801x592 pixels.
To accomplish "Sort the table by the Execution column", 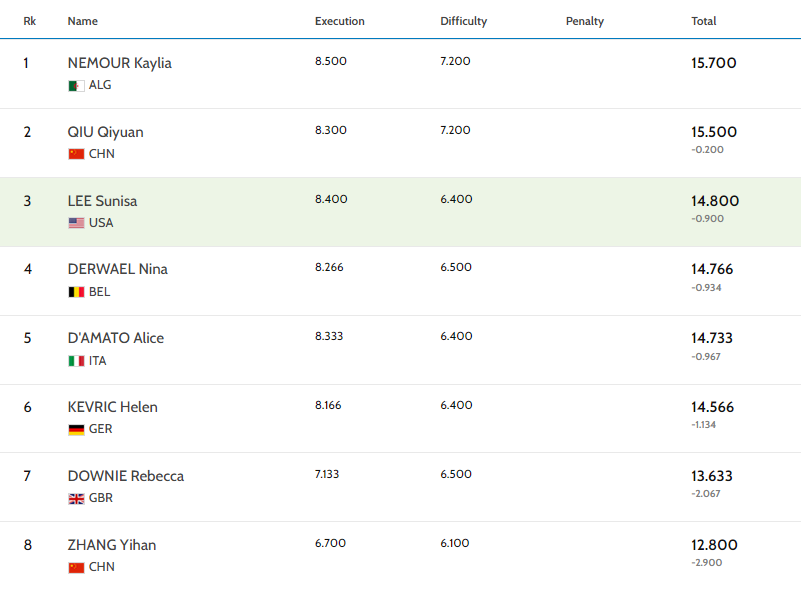I will (339, 20).
